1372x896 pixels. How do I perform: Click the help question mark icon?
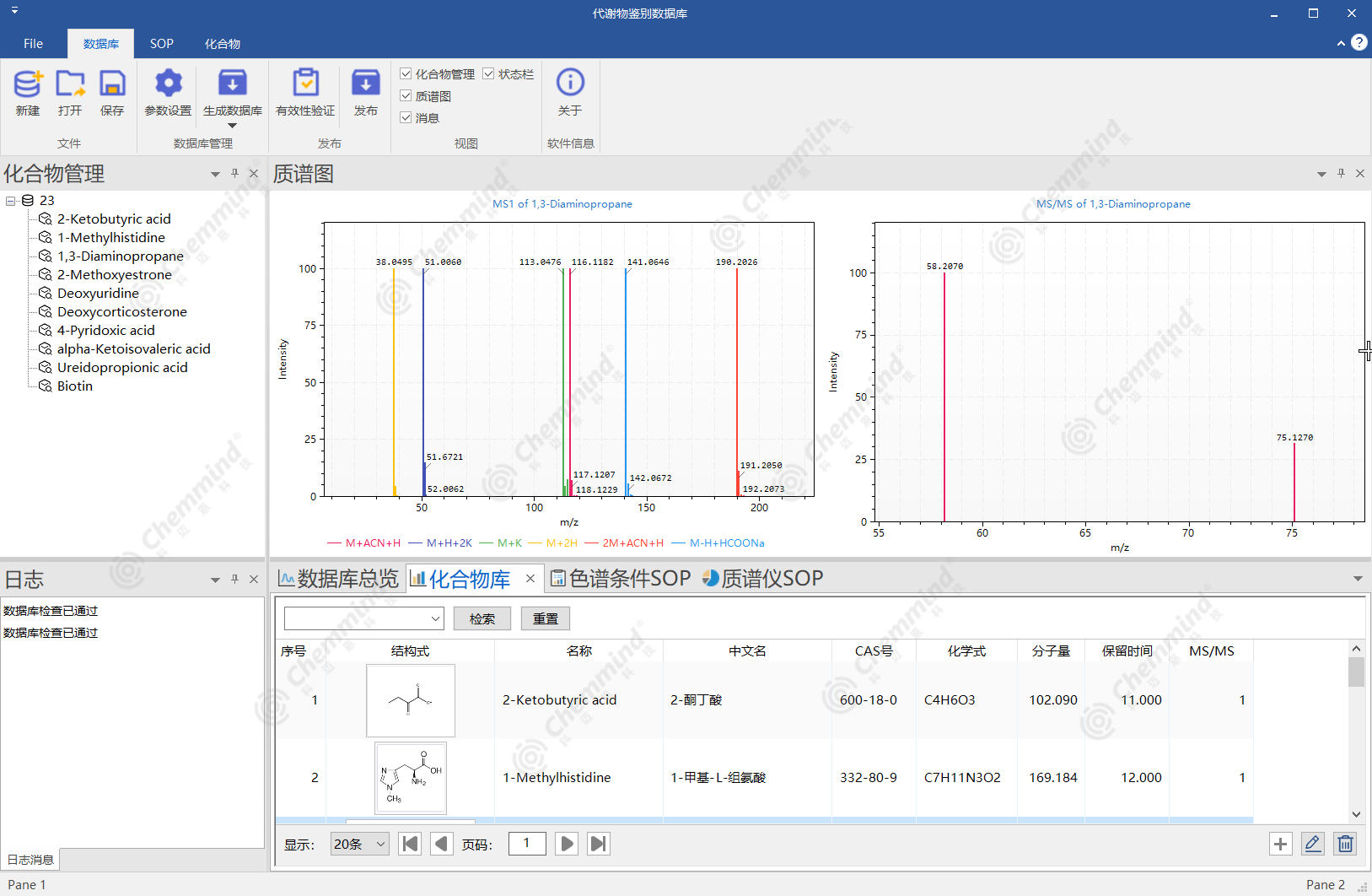pyautogui.click(x=1359, y=43)
